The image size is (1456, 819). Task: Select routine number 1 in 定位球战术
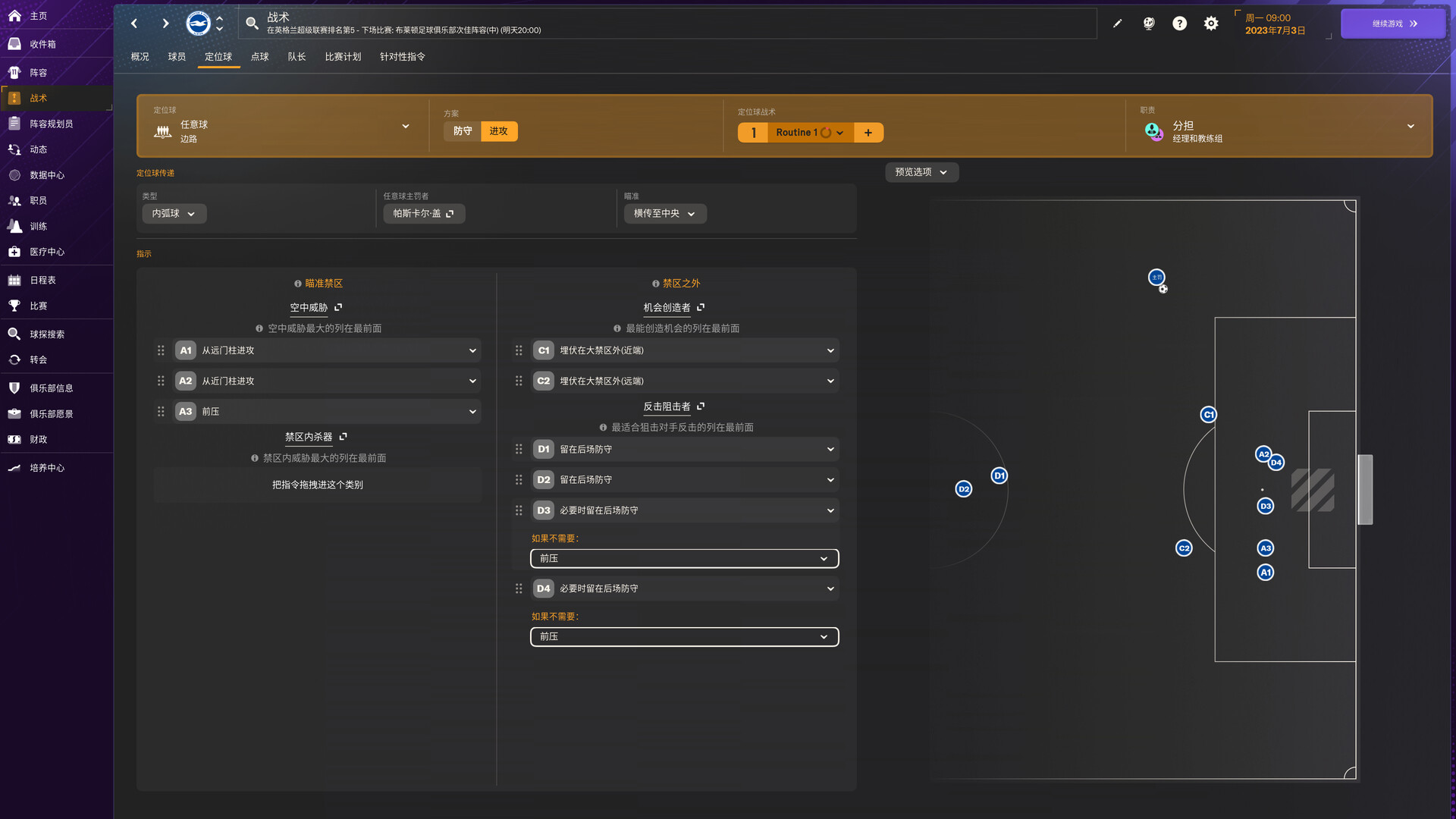(x=753, y=132)
